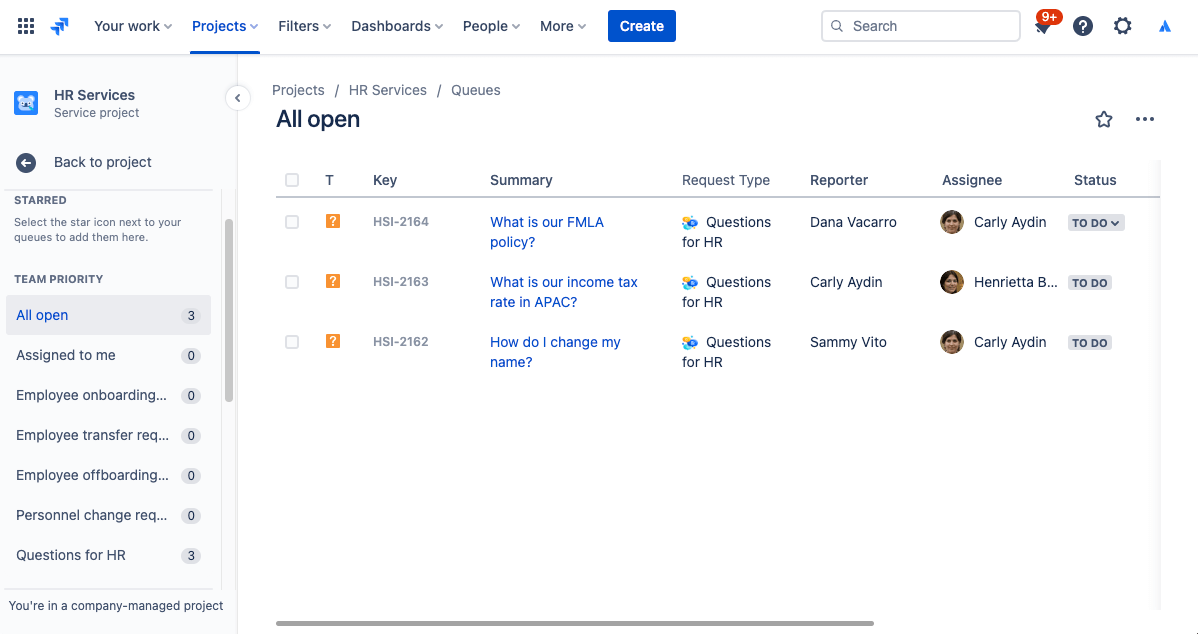
Task: Click the help question mark icon
Action: pyautogui.click(x=1083, y=26)
